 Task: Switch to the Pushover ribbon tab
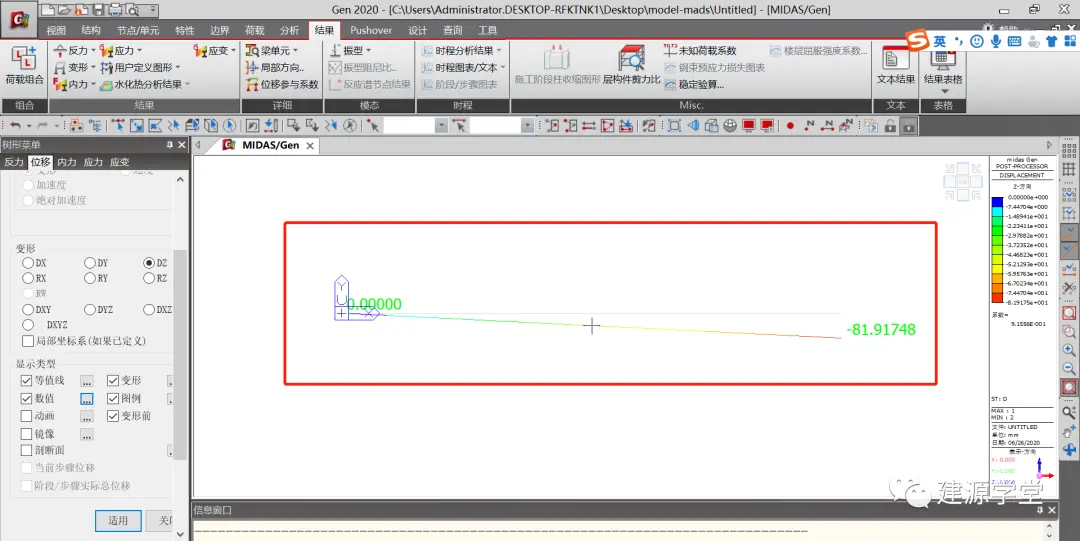(x=371, y=30)
